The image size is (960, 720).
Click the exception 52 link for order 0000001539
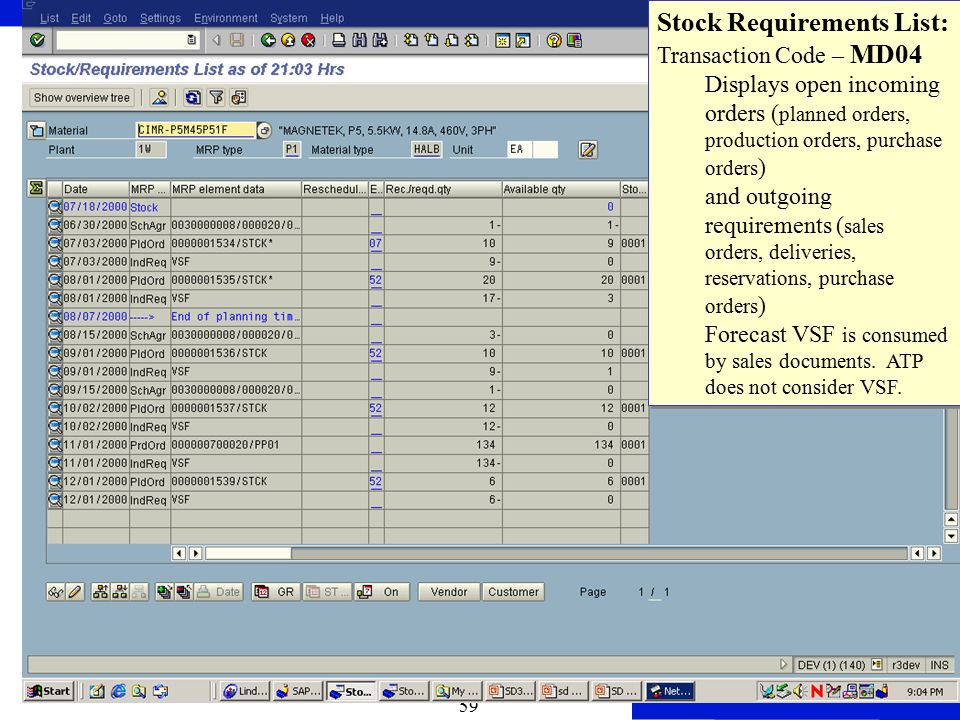(x=375, y=481)
